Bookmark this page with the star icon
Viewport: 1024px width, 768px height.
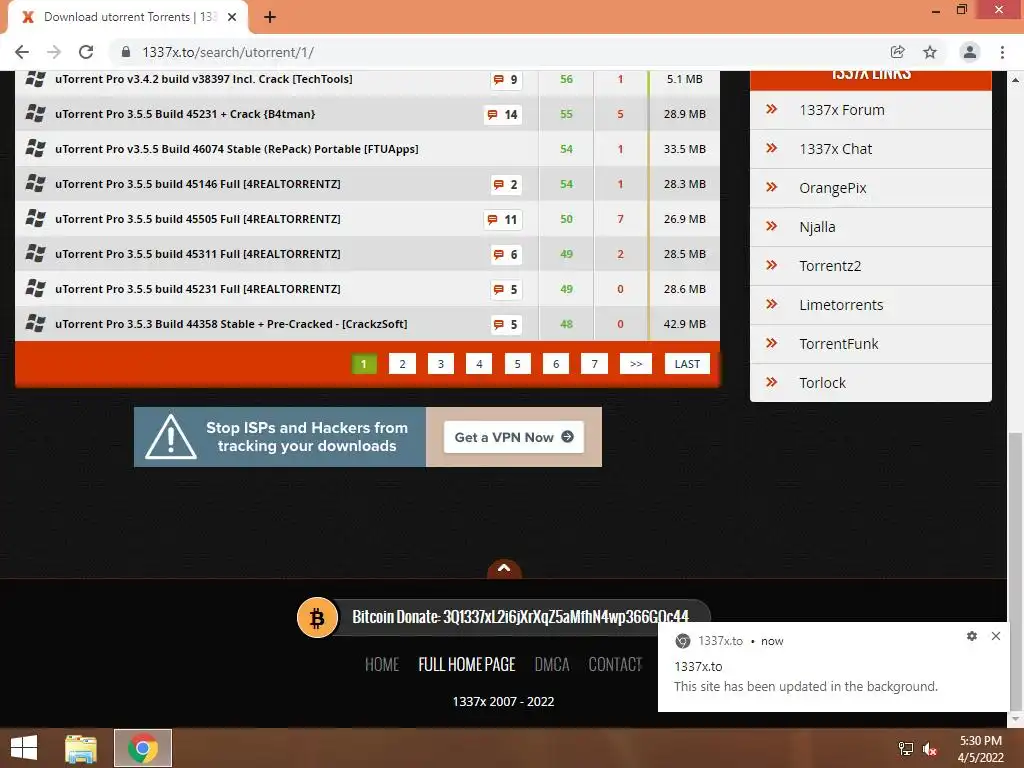click(x=930, y=52)
